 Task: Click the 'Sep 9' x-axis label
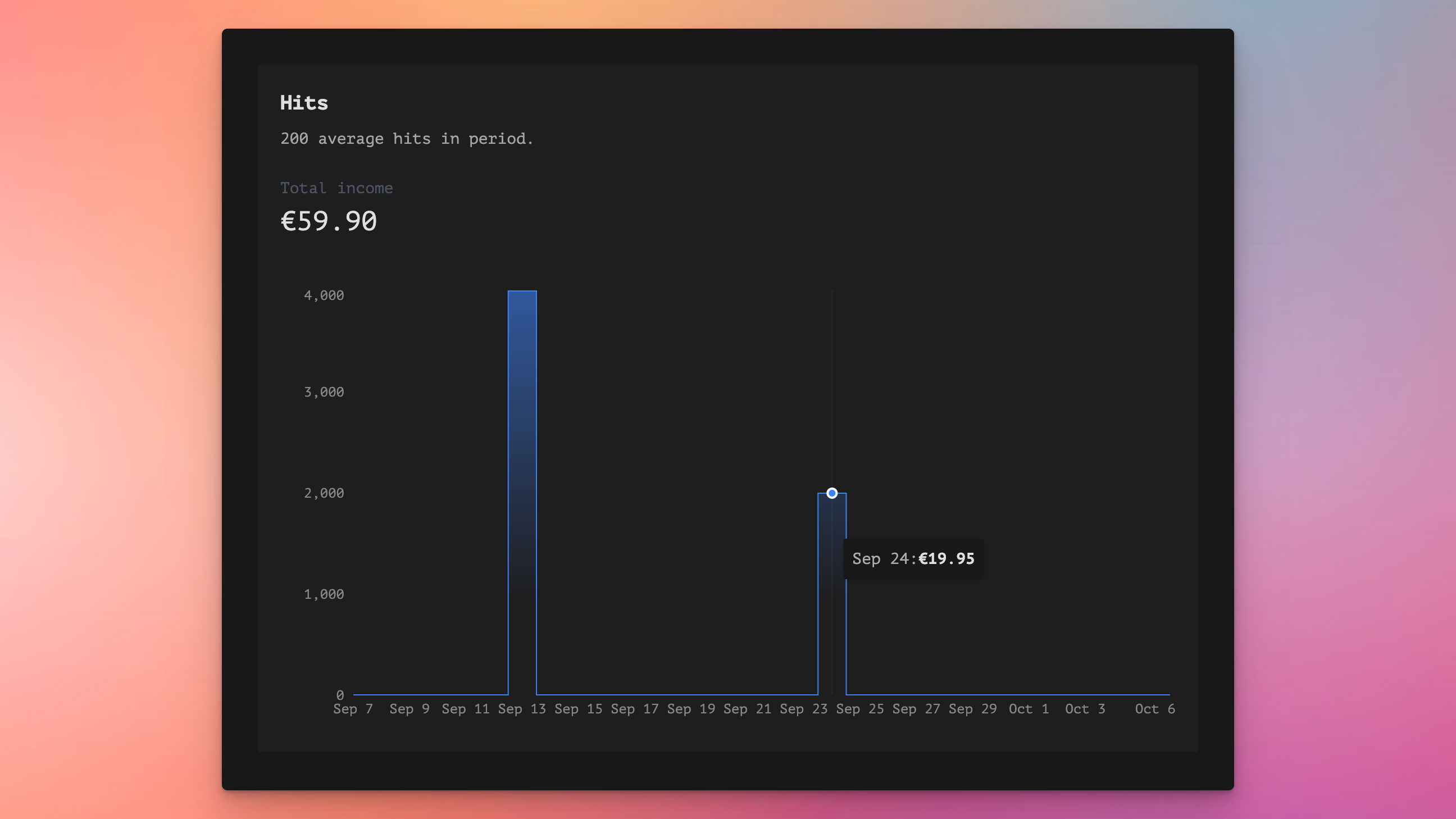point(409,709)
